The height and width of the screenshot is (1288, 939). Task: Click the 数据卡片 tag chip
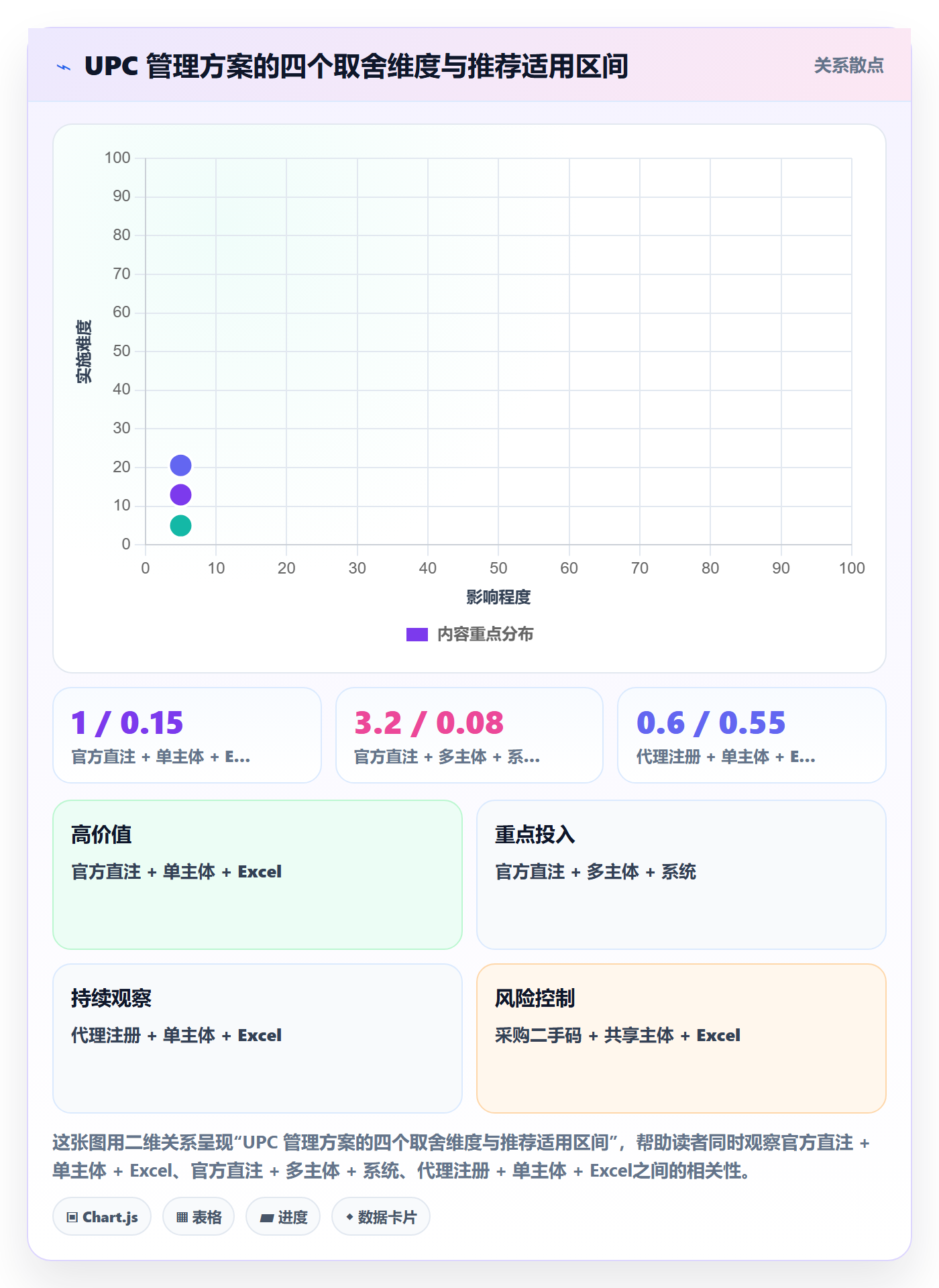[x=381, y=1217]
